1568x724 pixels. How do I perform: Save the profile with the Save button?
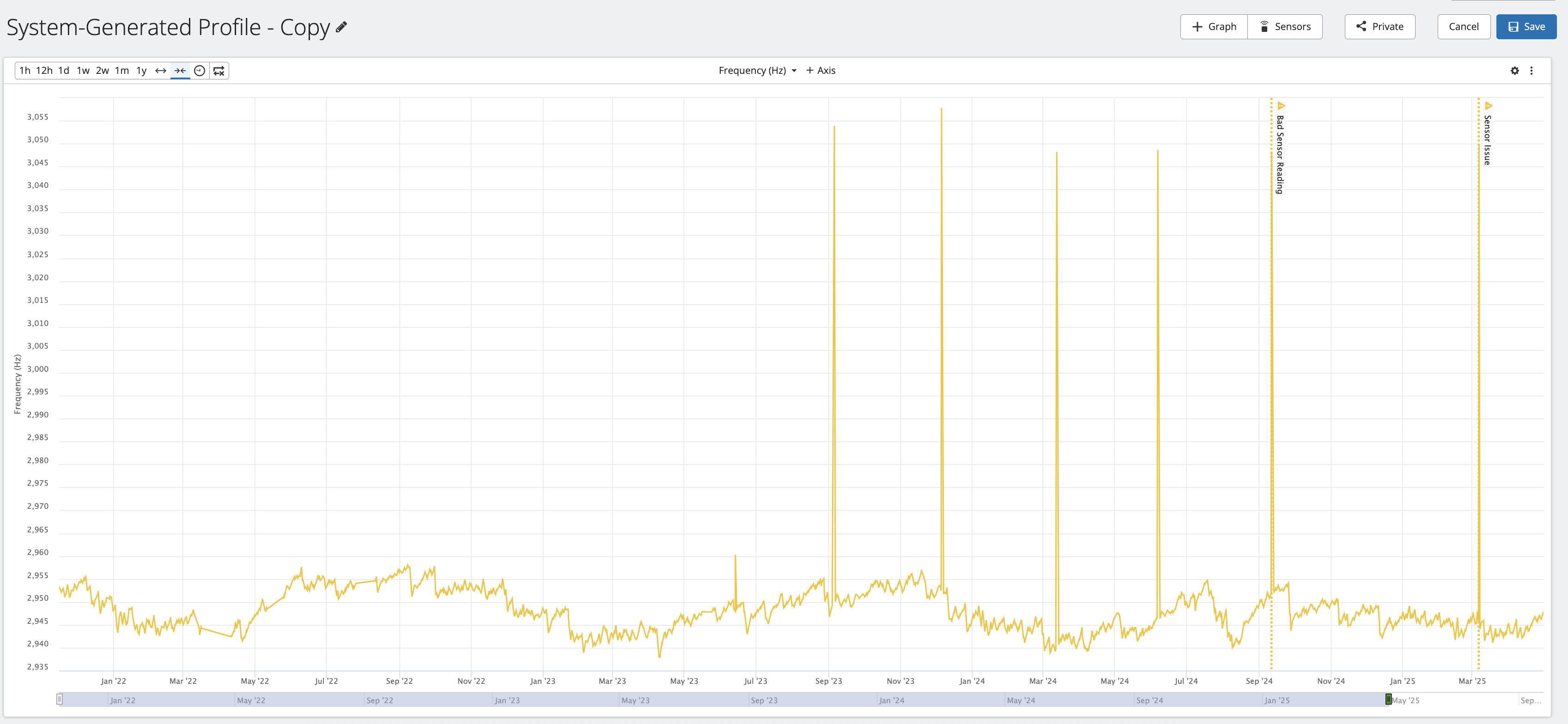pyautogui.click(x=1526, y=27)
